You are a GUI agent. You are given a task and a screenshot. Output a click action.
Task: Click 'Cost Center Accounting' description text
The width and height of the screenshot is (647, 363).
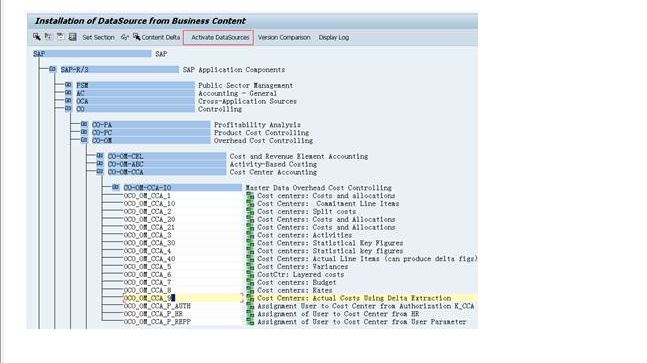pos(273,172)
